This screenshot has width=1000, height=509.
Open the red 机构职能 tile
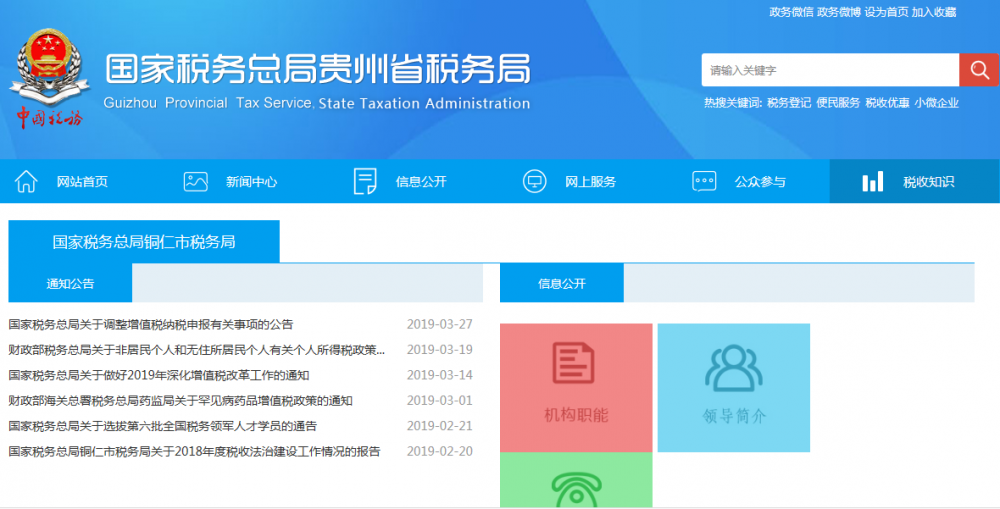tap(576, 387)
